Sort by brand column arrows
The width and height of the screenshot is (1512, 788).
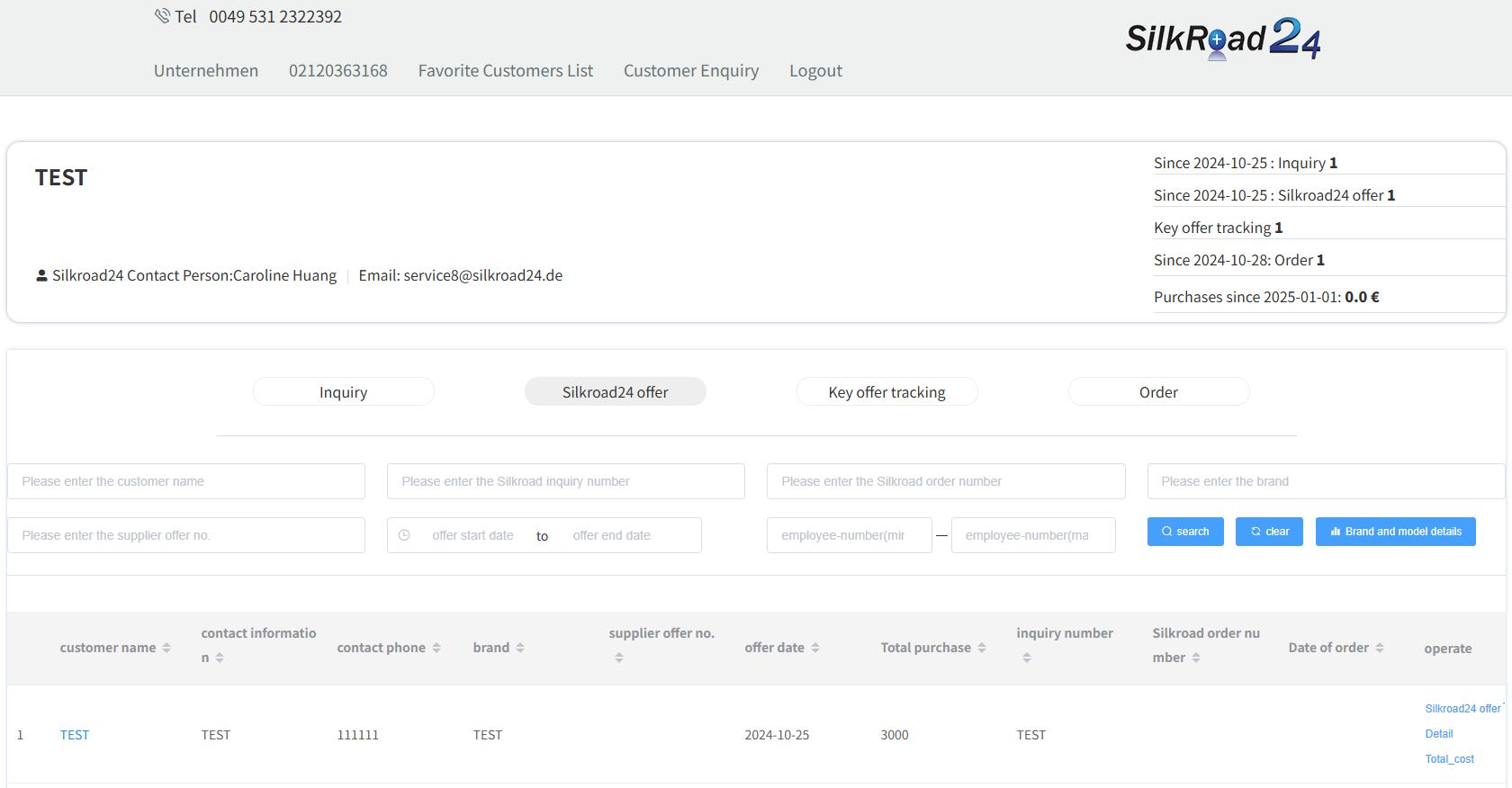pyautogui.click(x=520, y=648)
